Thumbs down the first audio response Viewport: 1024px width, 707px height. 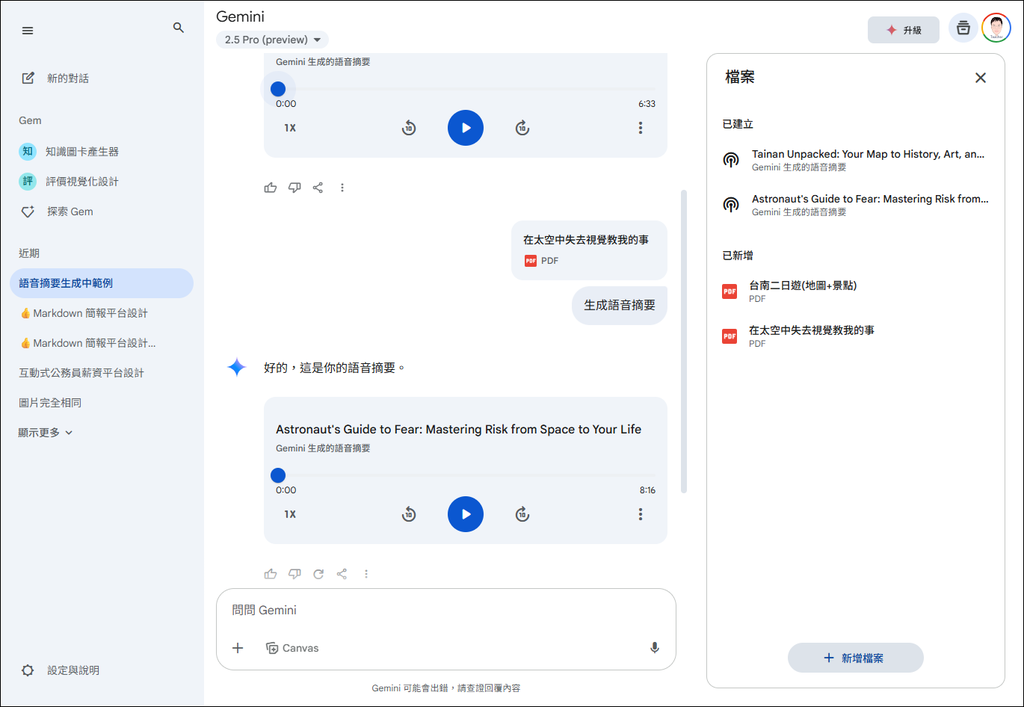point(295,188)
